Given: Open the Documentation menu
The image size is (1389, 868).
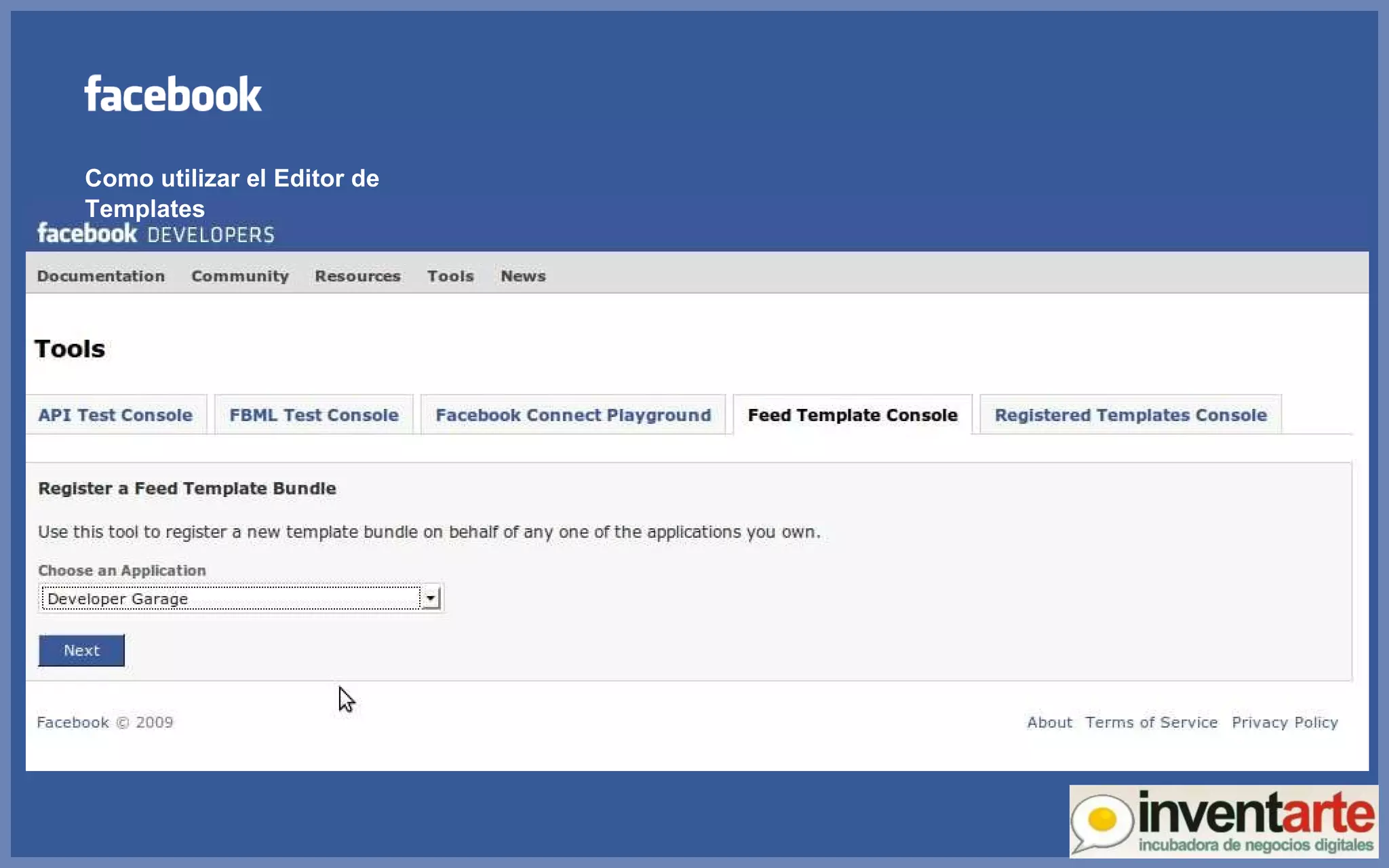Looking at the screenshot, I should pos(100,276).
